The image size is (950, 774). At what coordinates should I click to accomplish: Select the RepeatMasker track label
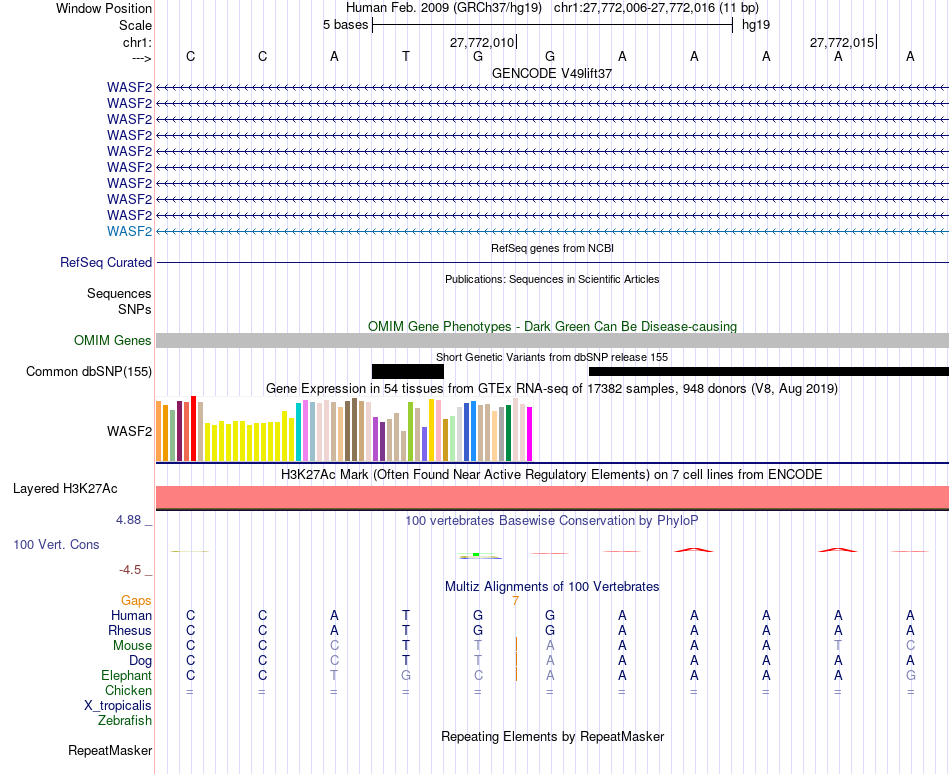coord(110,750)
